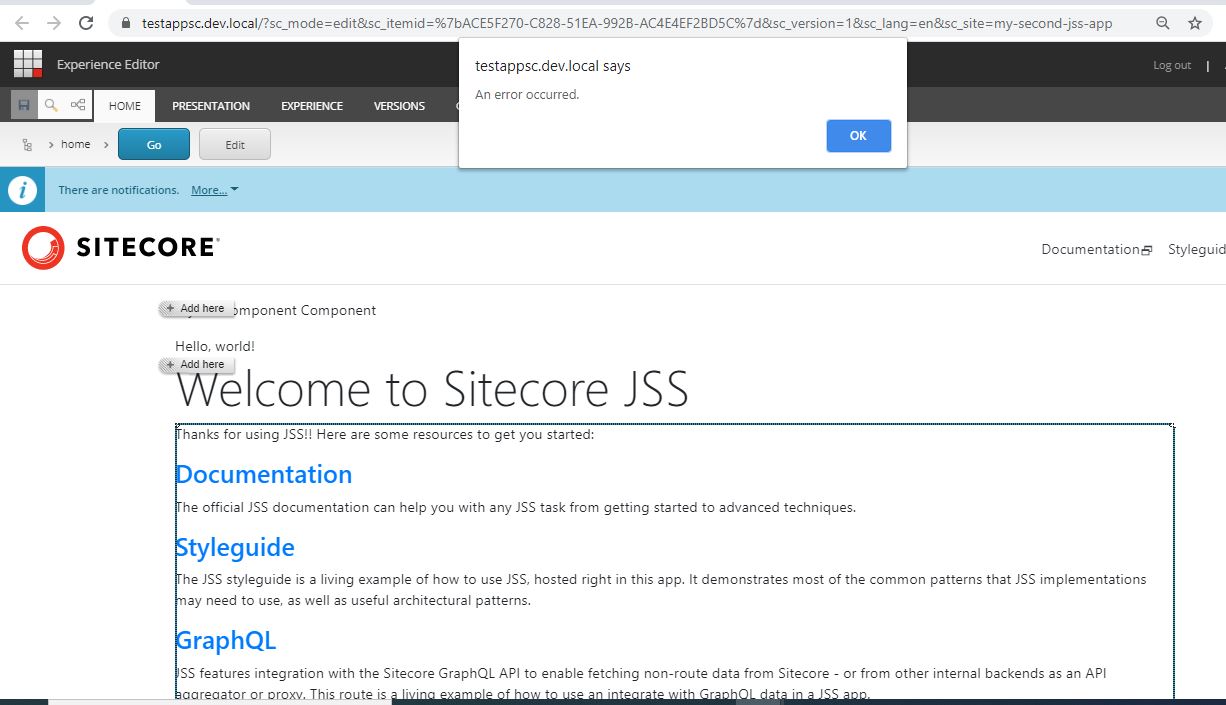Image resolution: width=1226 pixels, height=705 pixels.
Task: Select the VERSIONS tab
Action: point(398,105)
